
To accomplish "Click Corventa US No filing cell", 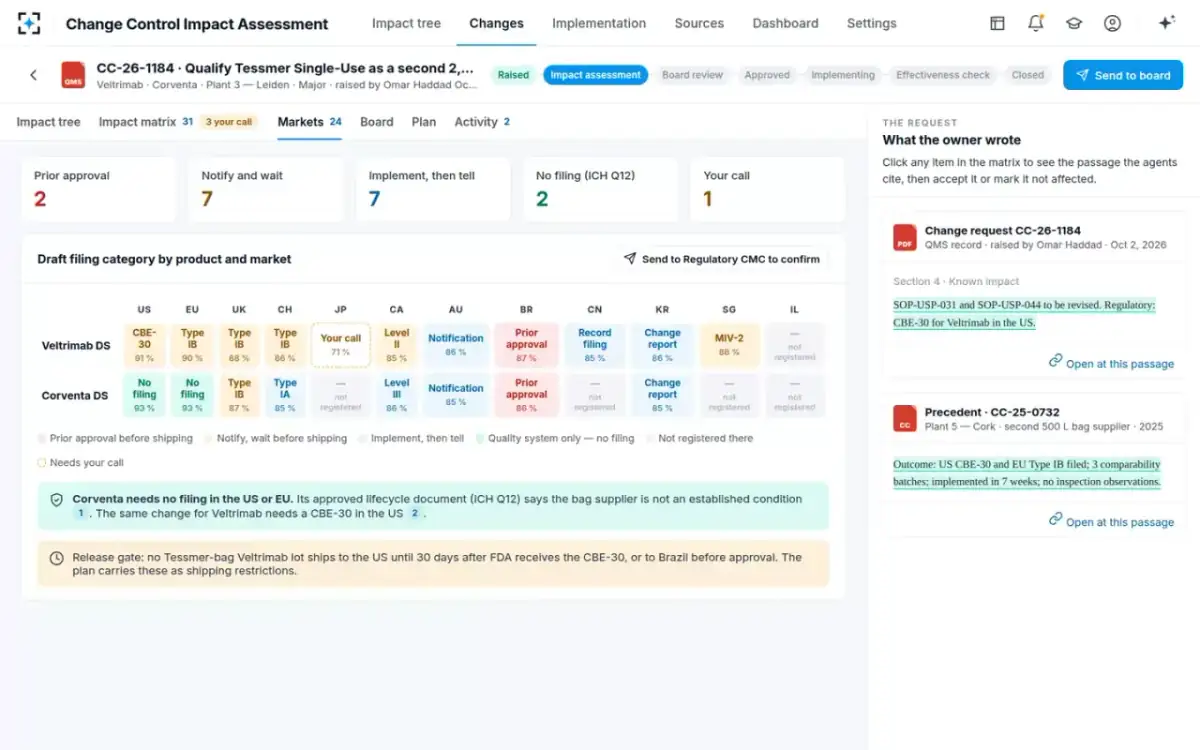I will (144, 395).
